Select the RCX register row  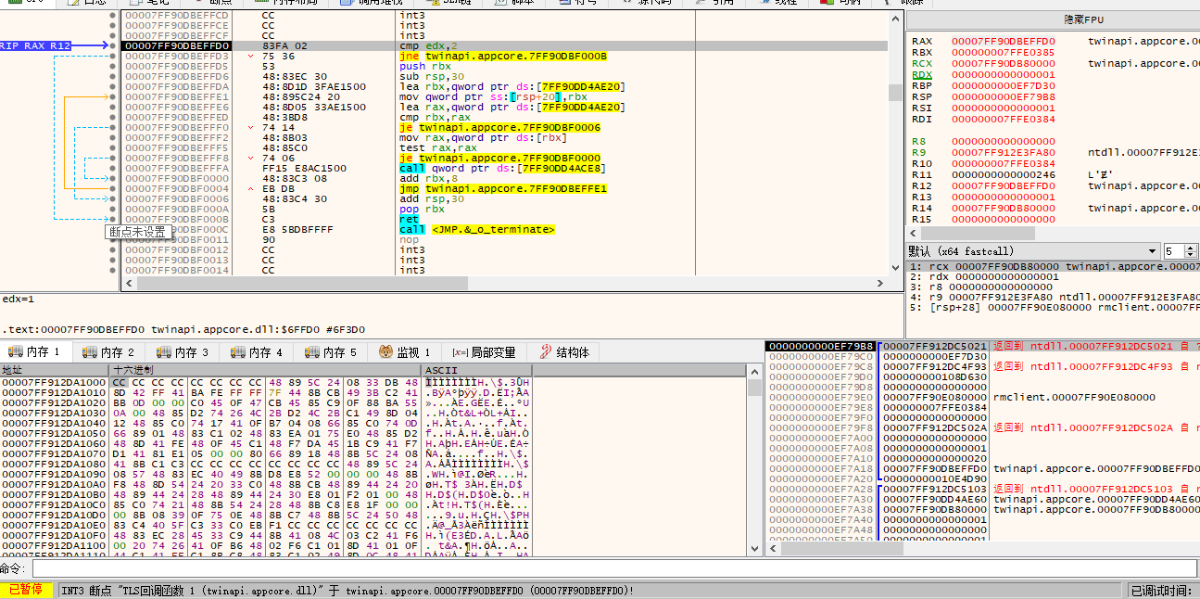point(1055,63)
